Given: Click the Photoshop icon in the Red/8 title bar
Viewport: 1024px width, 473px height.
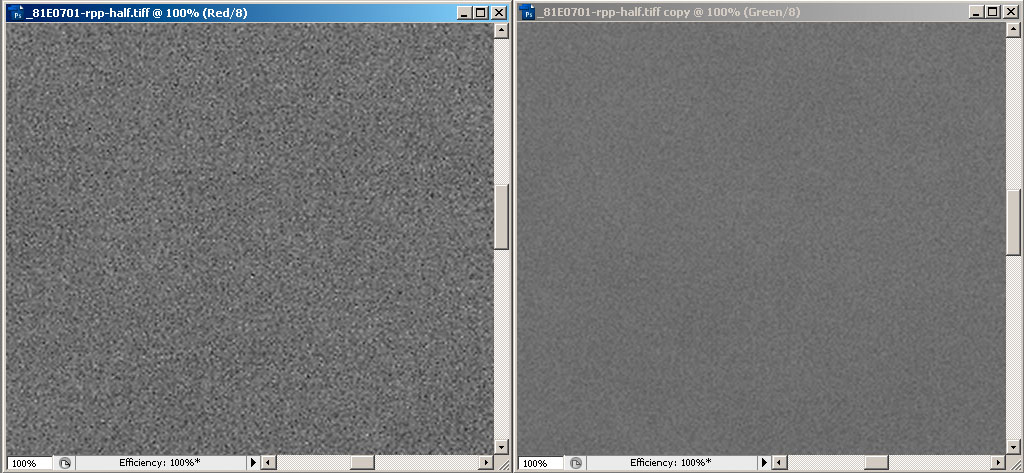Looking at the screenshot, I should [x=17, y=12].
